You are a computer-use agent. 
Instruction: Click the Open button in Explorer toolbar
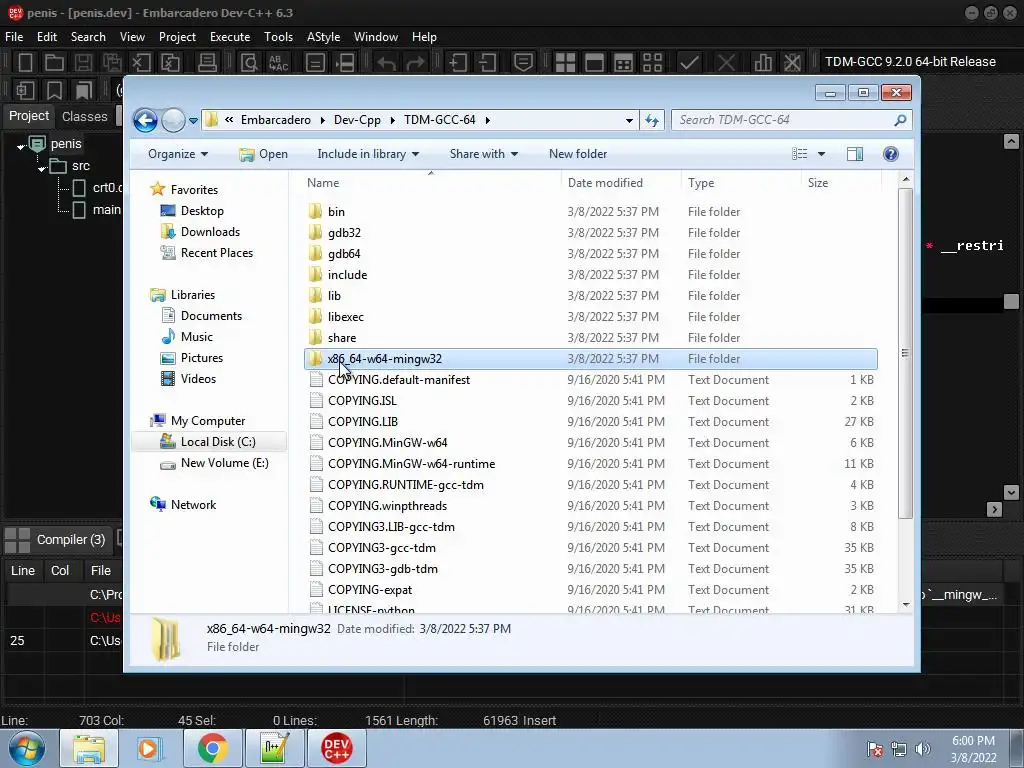pos(263,154)
